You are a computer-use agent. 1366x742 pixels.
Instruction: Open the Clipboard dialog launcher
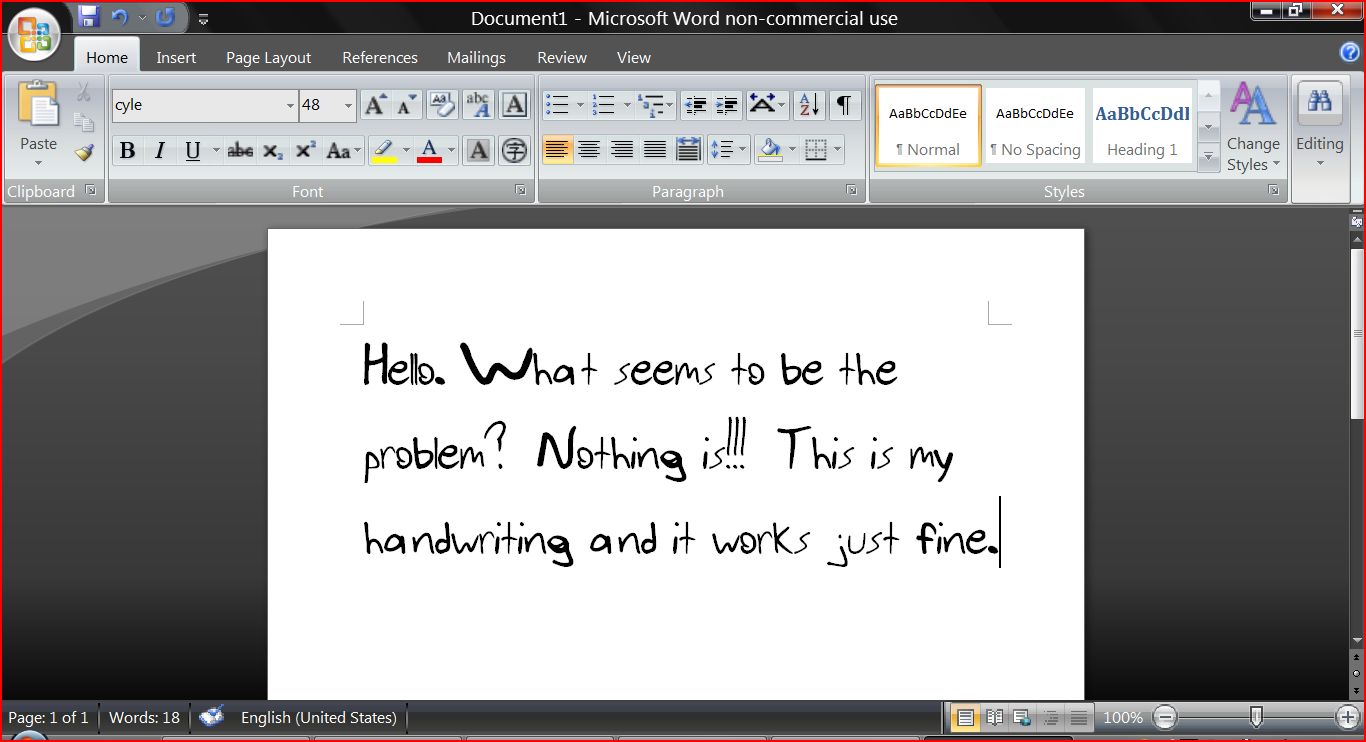point(91,190)
